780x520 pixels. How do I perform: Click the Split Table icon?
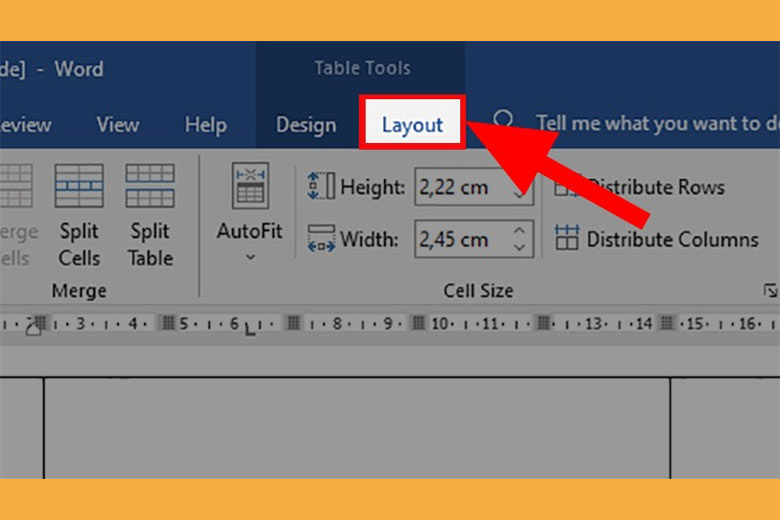(x=150, y=186)
